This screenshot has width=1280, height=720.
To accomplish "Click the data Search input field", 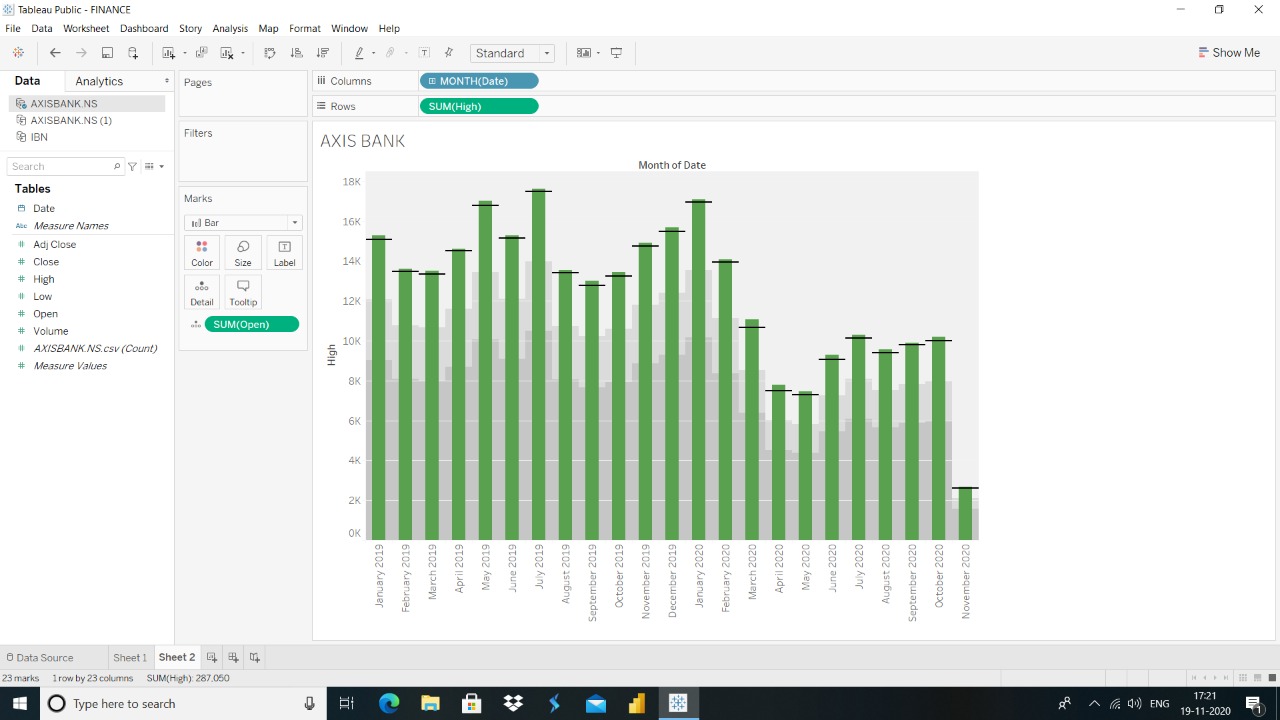I will 65,166.
